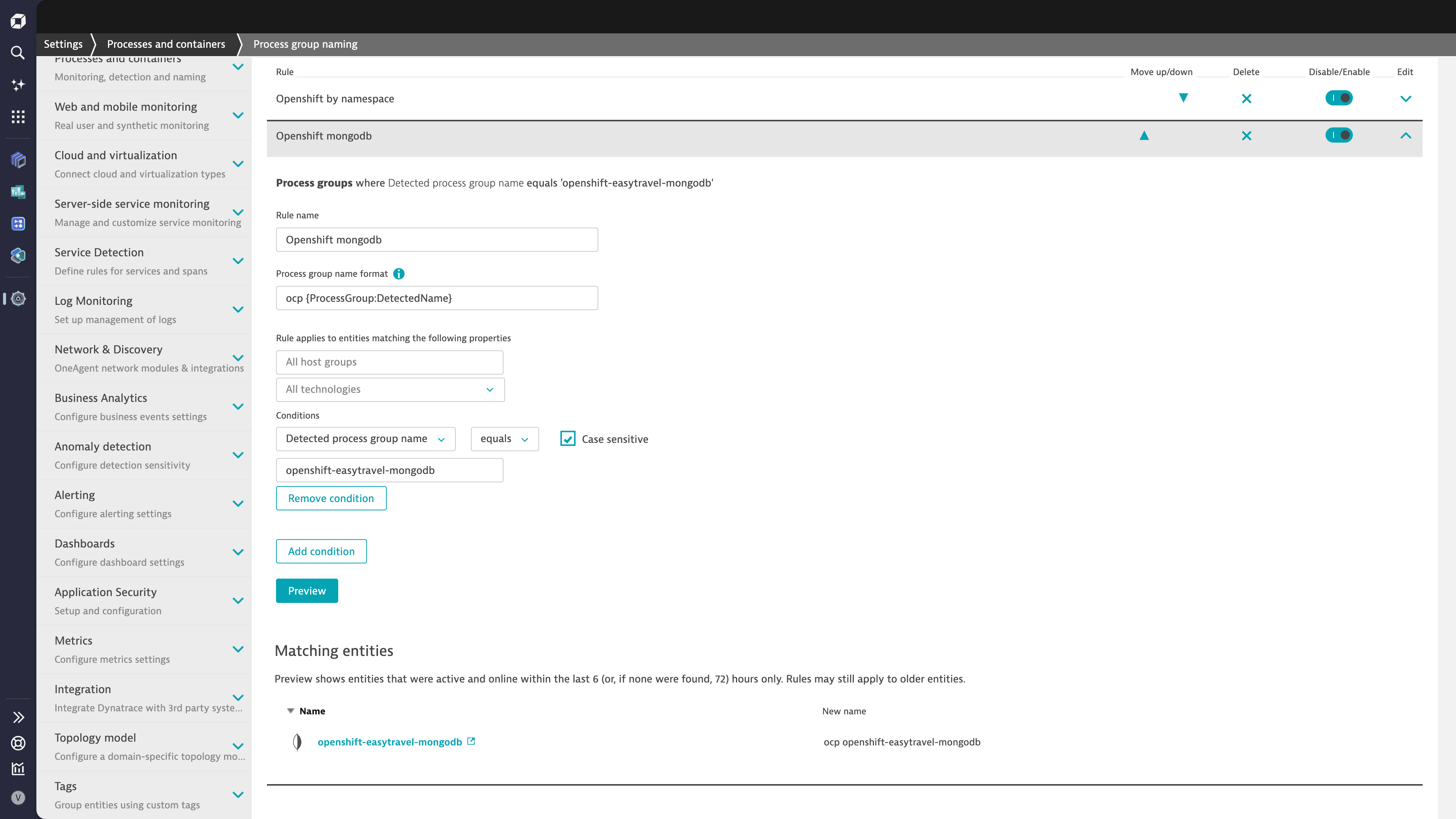Open Tags settings section
Image resolution: width=1456 pixels, height=819 pixels.
pyautogui.click(x=144, y=796)
